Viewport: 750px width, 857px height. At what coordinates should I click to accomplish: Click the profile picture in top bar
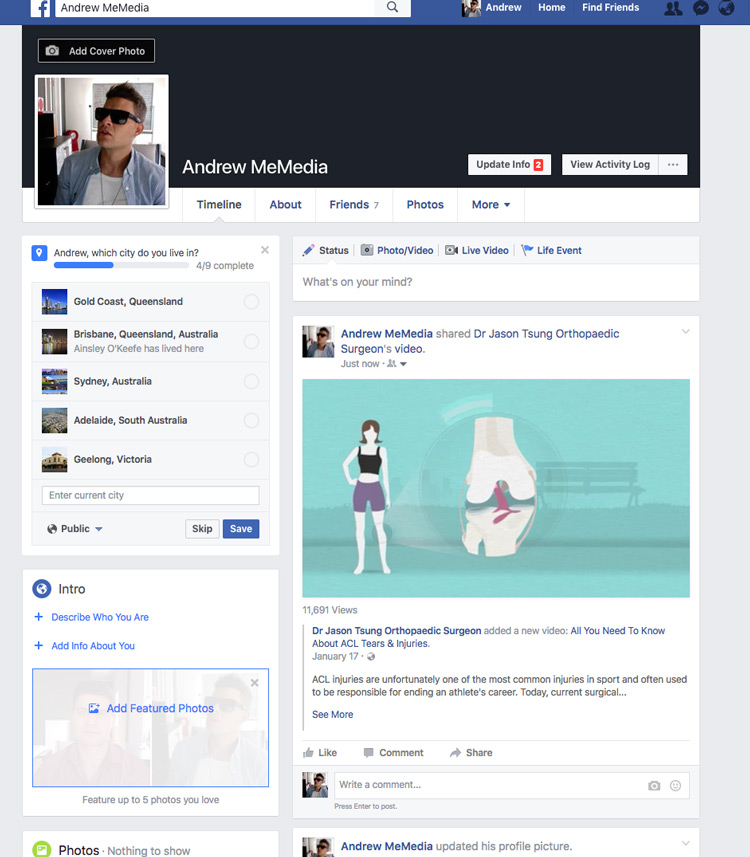tap(471, 8)
